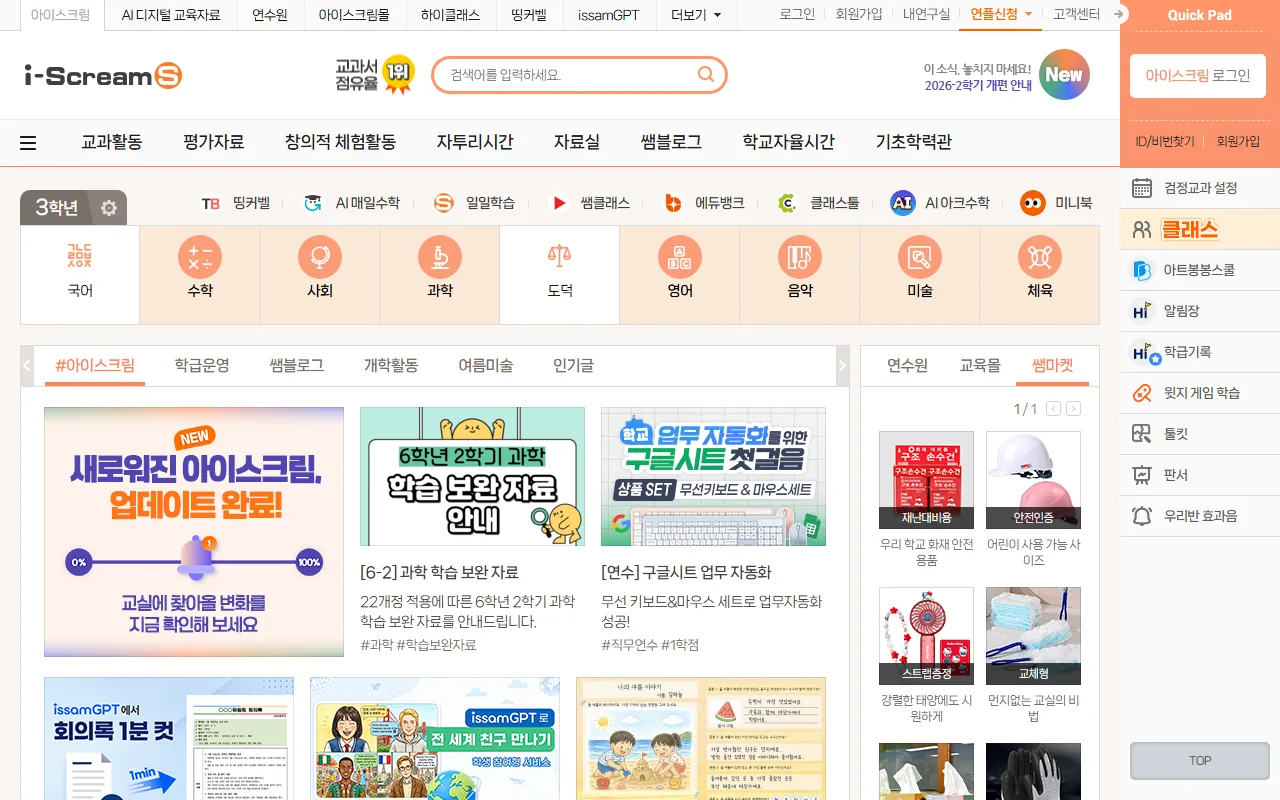Open 미니북 shortcut icon
Image resolution: width=1280 pixels, height=800 pixels.
click(1033, 203)
